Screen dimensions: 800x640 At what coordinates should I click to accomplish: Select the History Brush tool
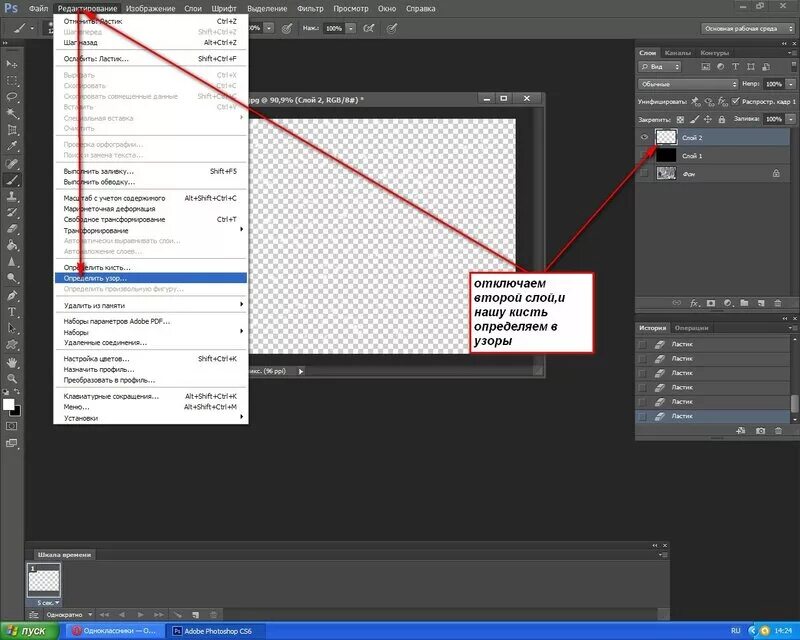[x=12, y=212]
